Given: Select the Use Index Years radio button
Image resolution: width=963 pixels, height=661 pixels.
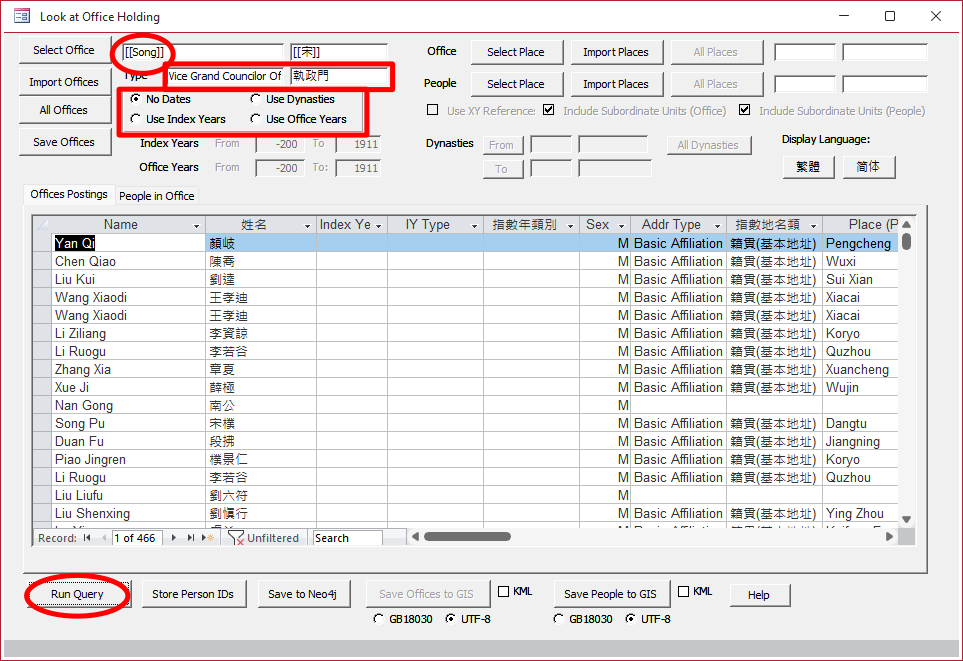Looking at the screenshot, I should pyautogui.click(x=136, y=119).
